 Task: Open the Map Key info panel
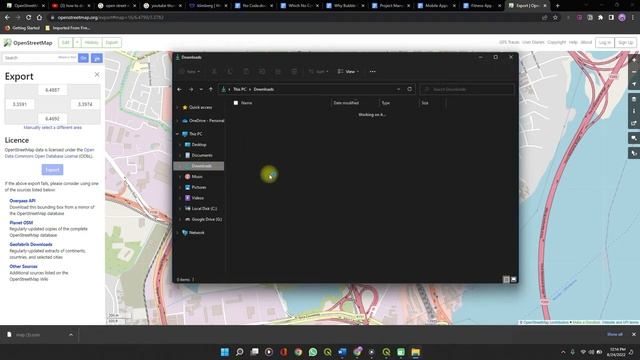(634, 111)
